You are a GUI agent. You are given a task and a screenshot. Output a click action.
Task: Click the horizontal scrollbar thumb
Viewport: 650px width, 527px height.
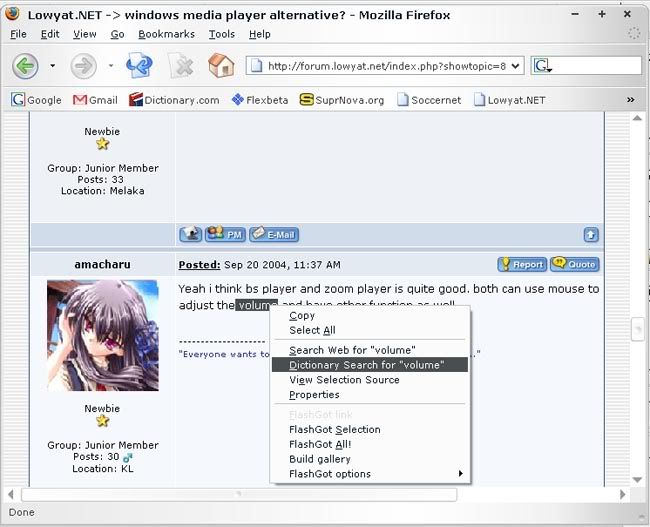coord(239,494)
